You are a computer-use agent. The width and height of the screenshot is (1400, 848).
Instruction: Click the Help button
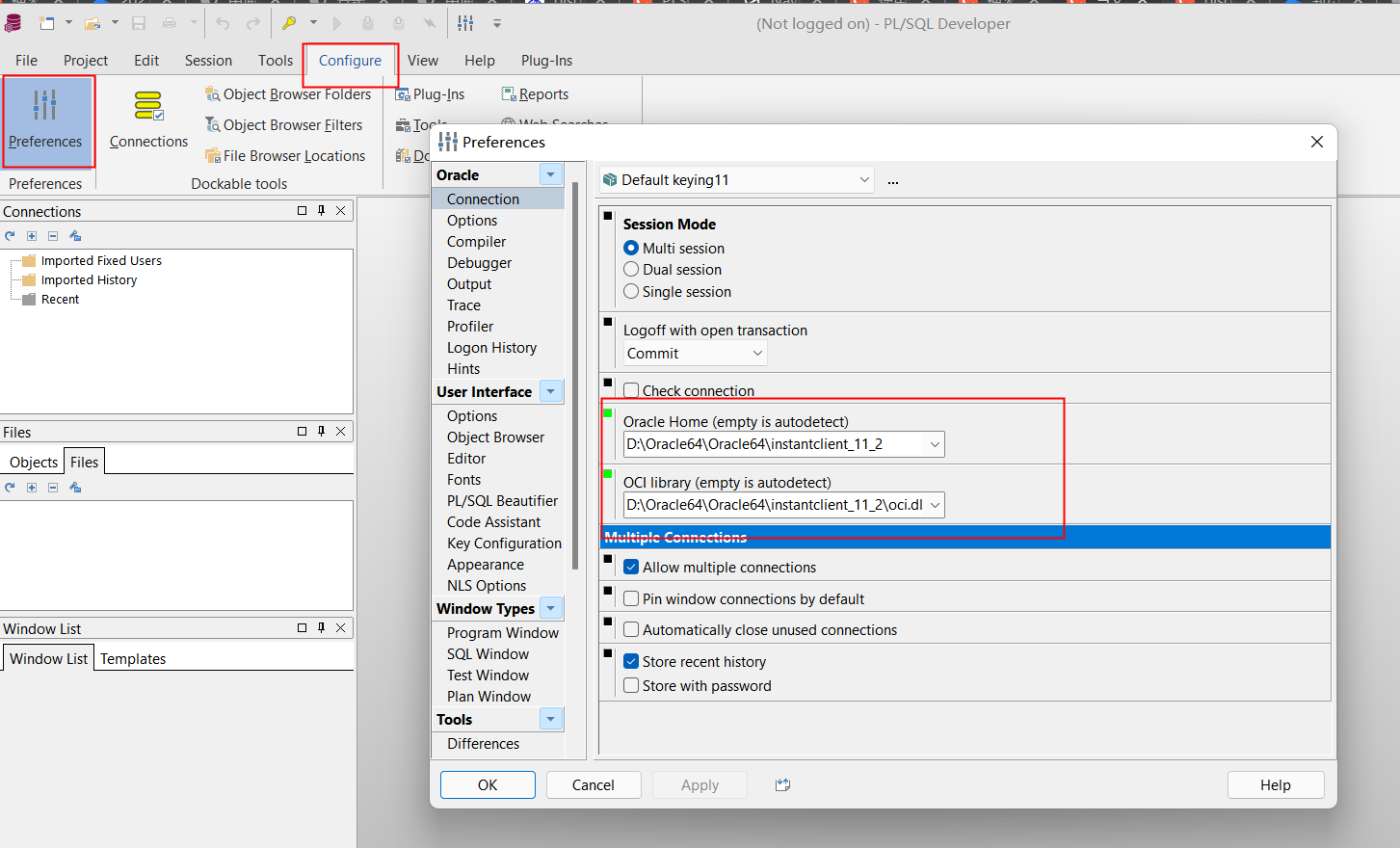1275,784
